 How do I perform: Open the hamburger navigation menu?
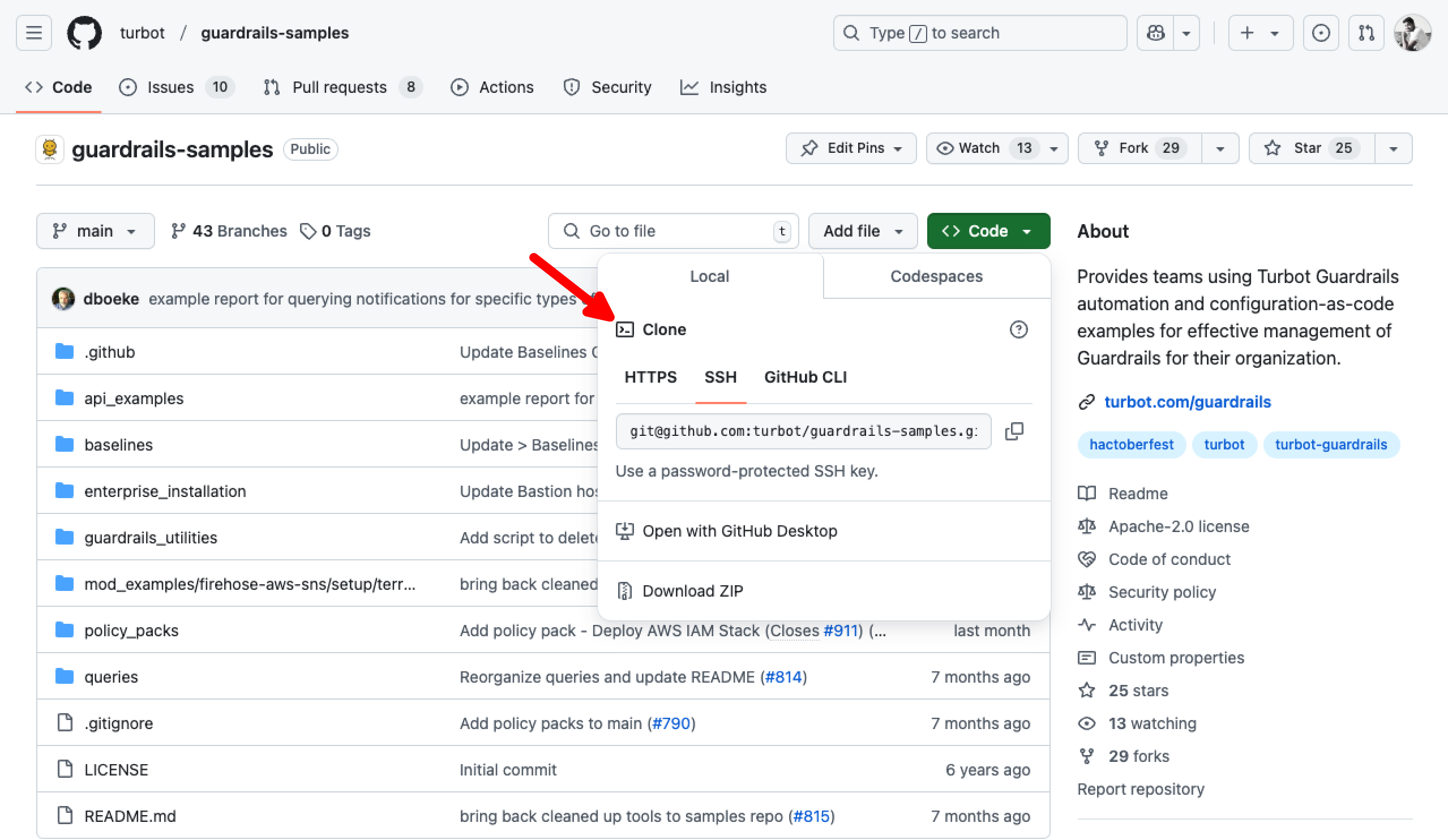pyautogui.click(x=34, y=33)
